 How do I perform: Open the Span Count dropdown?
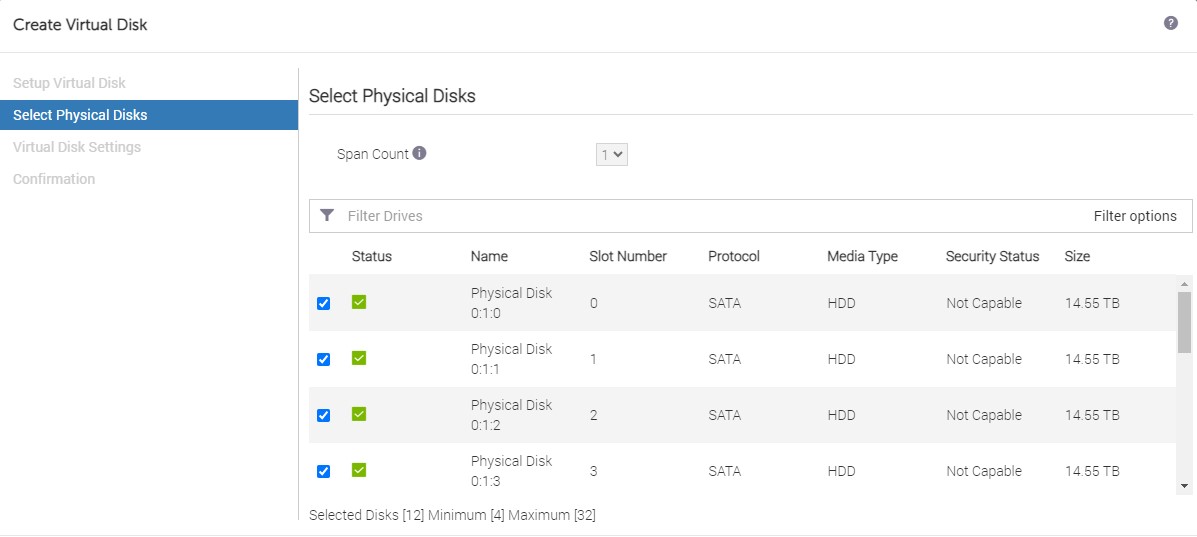(611, 155)
